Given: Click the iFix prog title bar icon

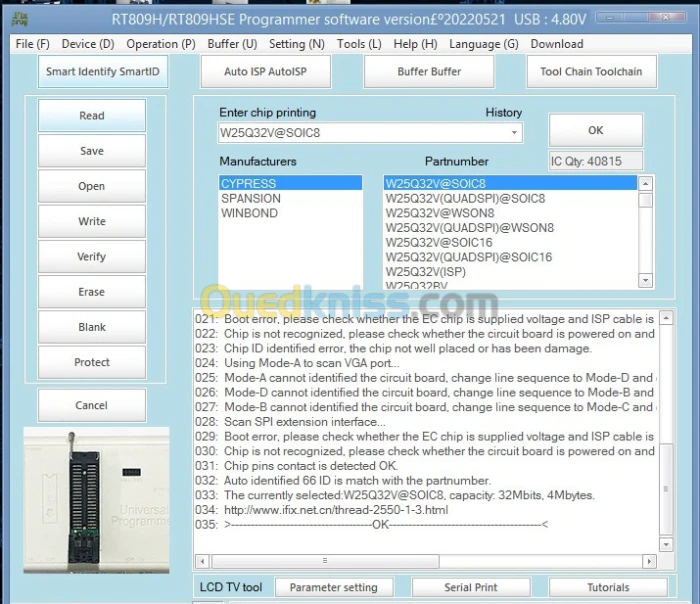Looking at the screenshot, I should (20, 19).
